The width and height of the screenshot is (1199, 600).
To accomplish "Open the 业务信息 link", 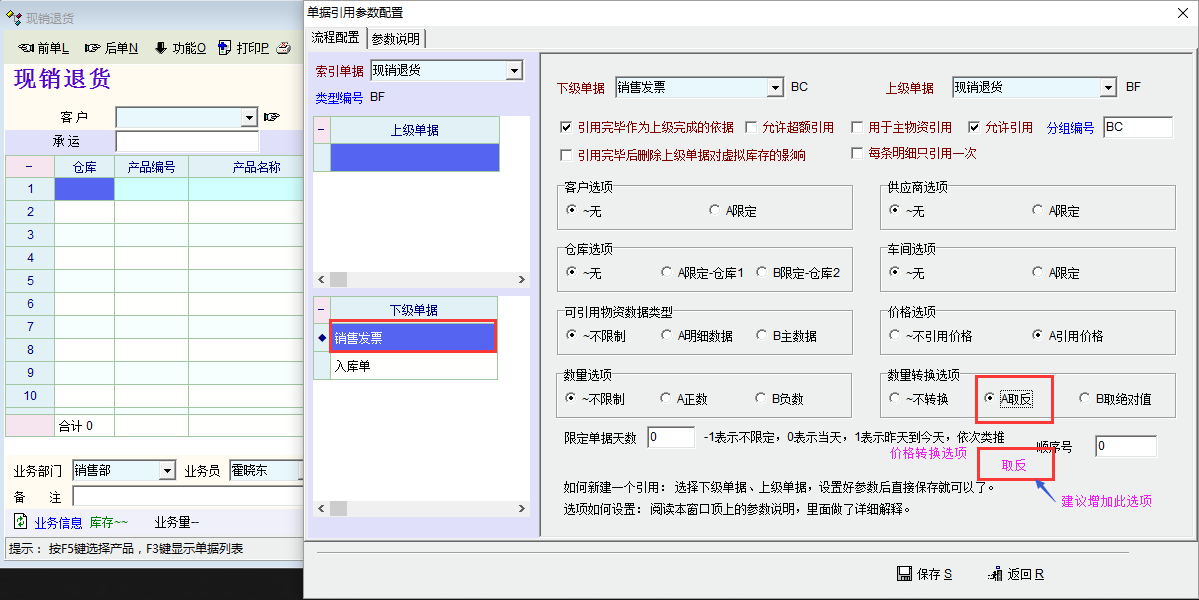I will pos(58,522).
